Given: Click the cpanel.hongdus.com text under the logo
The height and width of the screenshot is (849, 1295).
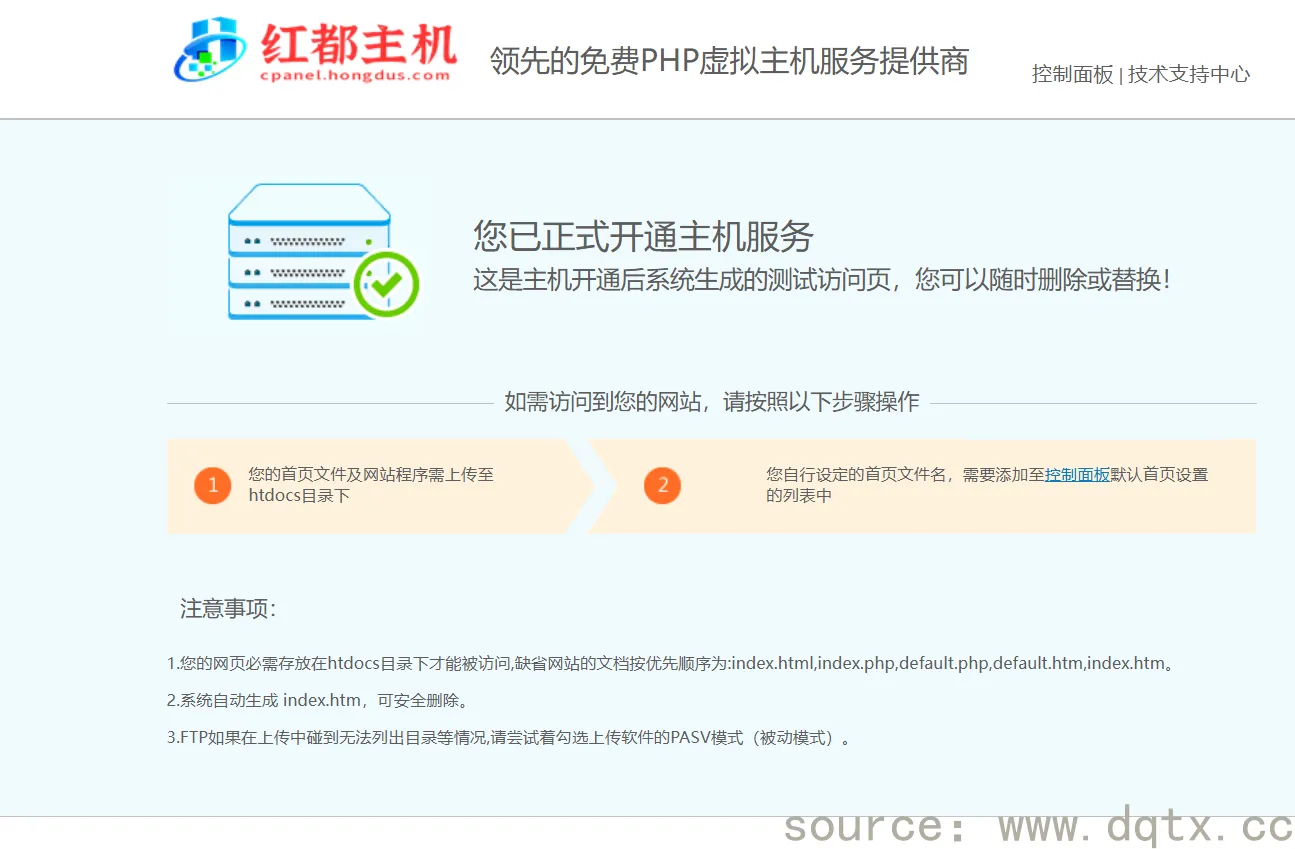Looking at the screenshot, I should point(355,75).
